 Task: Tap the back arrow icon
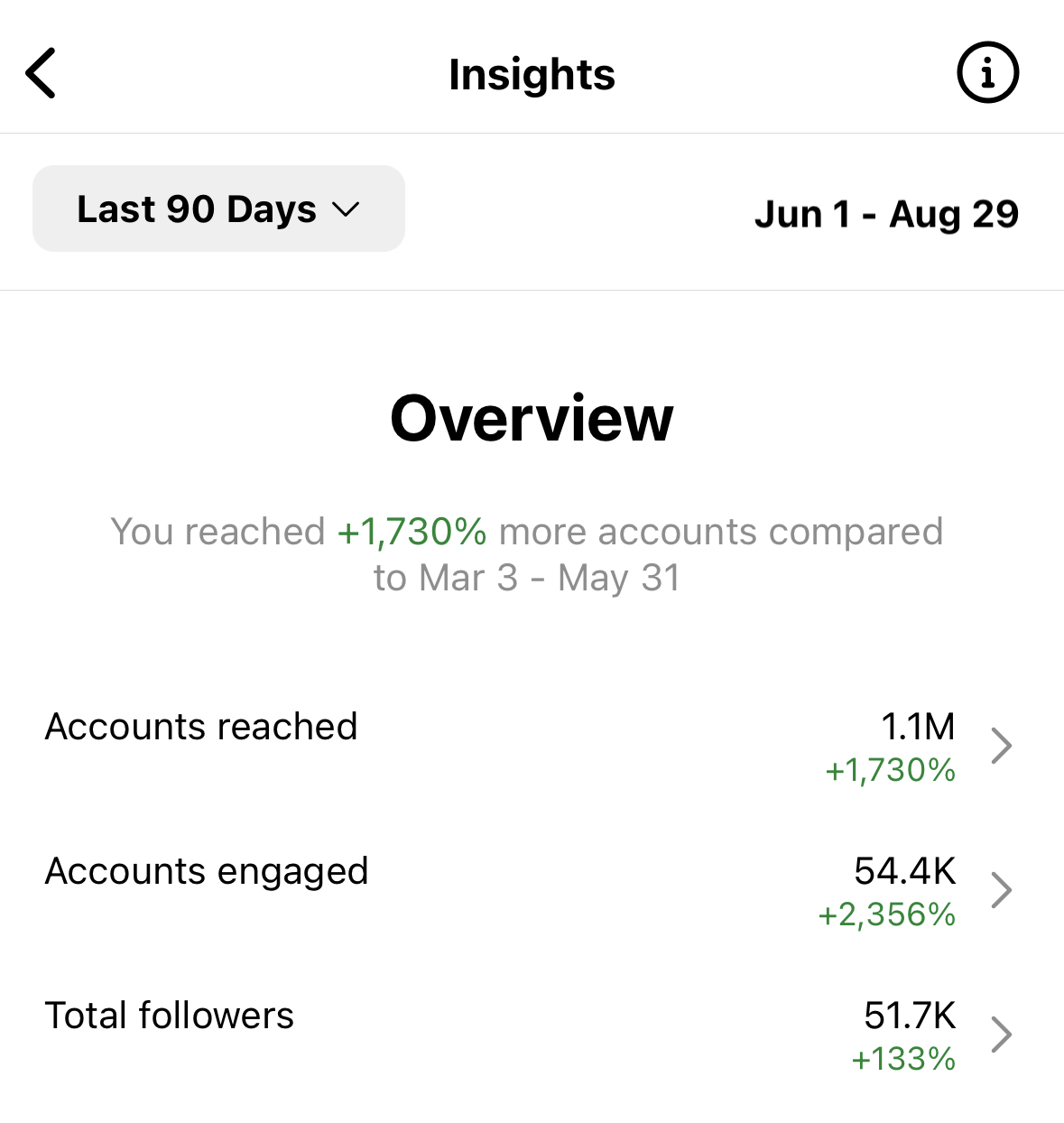(42, 73)
